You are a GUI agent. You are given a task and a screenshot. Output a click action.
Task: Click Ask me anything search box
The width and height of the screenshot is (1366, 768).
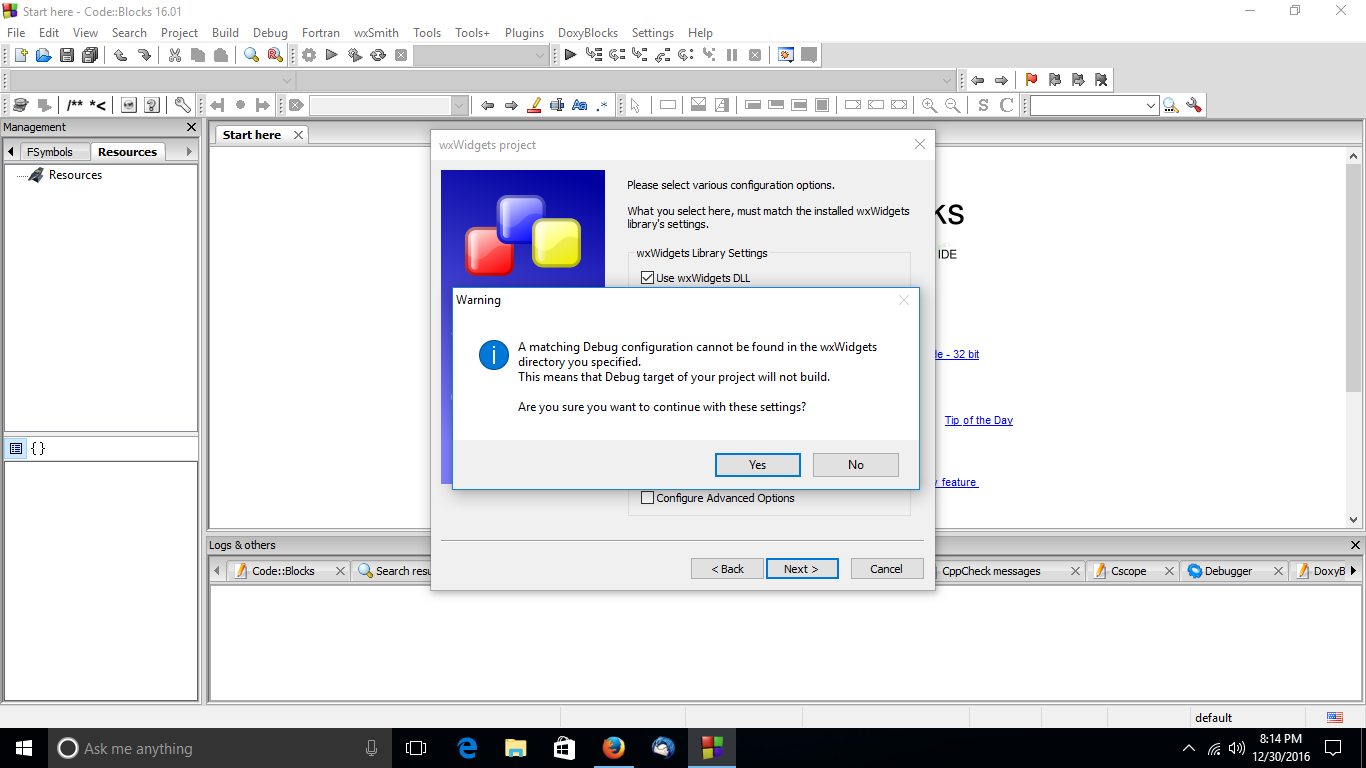pyautogui.click(x=219, y=748)
